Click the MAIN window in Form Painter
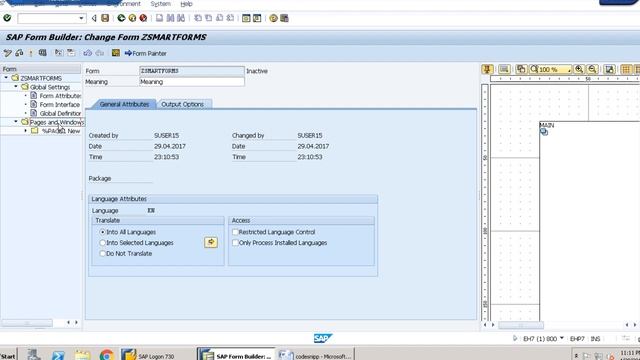The width and height of the screenshot is (640, 360). pyautogui.click(x=589, y=220)
